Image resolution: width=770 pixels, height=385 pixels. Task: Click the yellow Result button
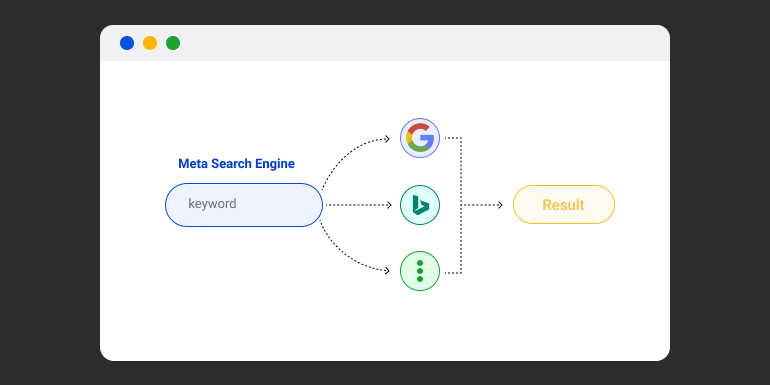564,205
